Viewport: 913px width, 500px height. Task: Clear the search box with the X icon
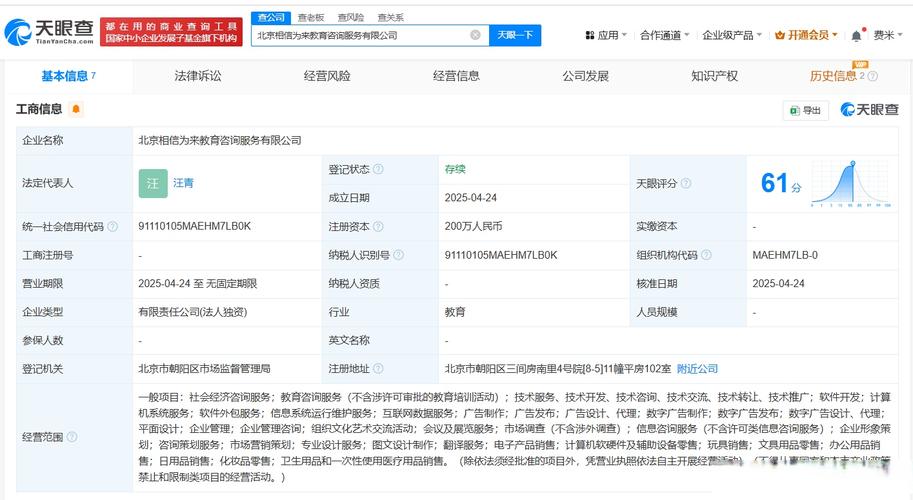click(476, 35)
